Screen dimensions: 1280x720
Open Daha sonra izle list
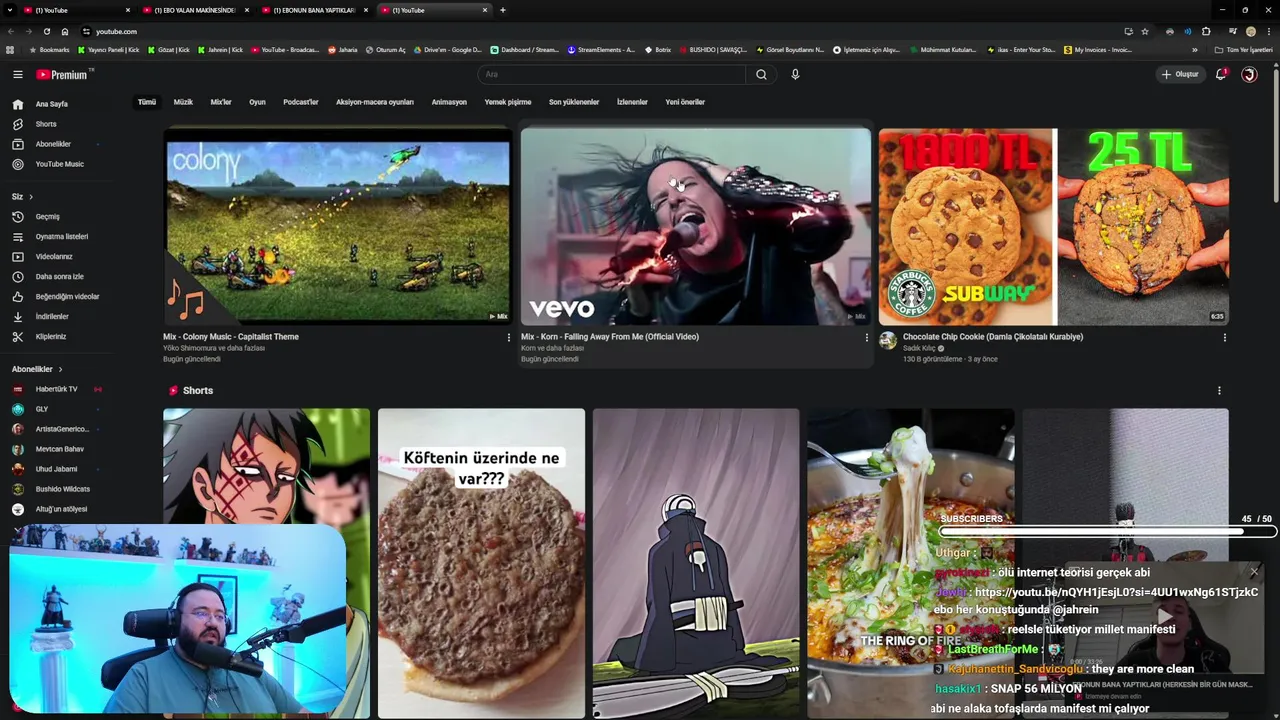coord(60,276)
